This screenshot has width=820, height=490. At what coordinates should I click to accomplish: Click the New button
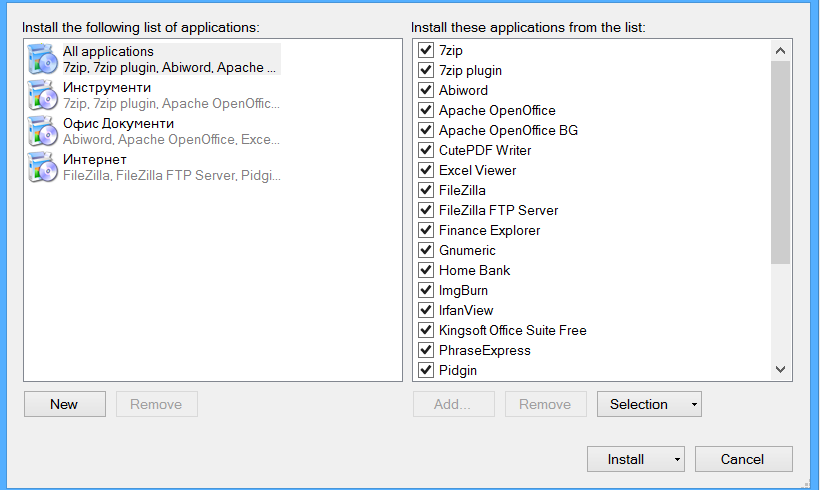click(65, 404)
